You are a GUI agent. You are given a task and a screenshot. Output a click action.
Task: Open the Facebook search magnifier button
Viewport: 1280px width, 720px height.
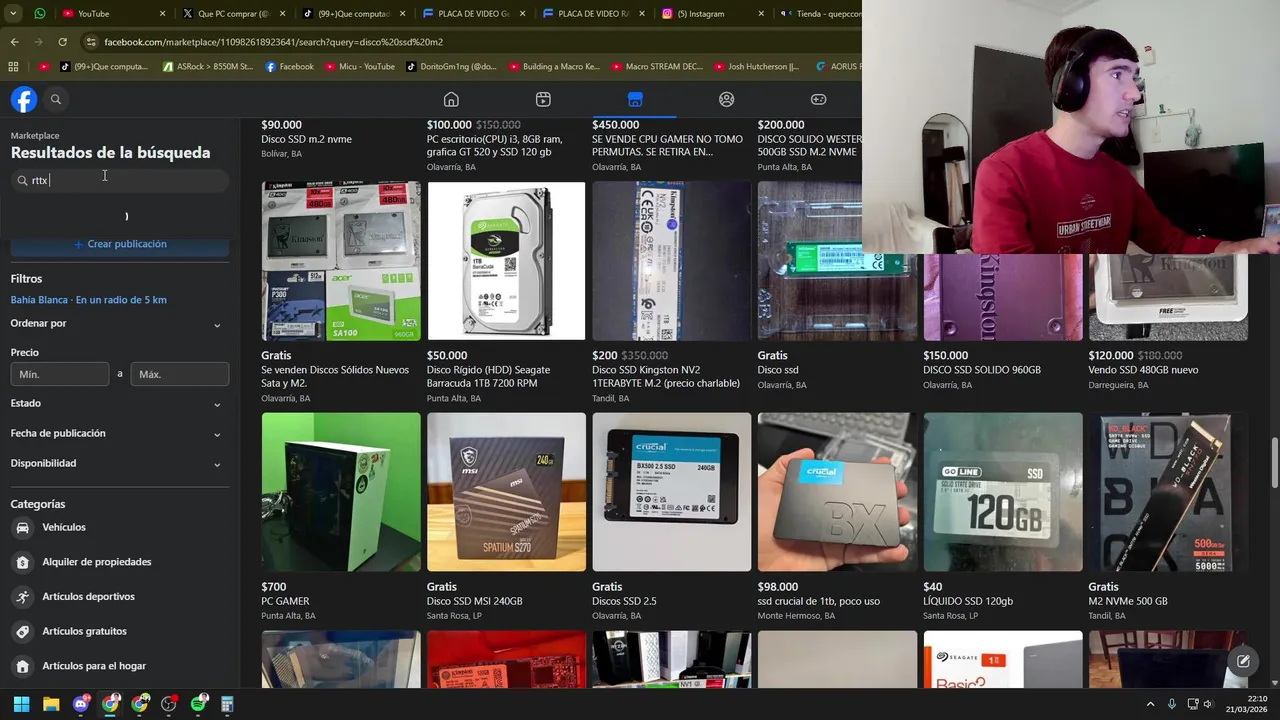click(56, 99)
